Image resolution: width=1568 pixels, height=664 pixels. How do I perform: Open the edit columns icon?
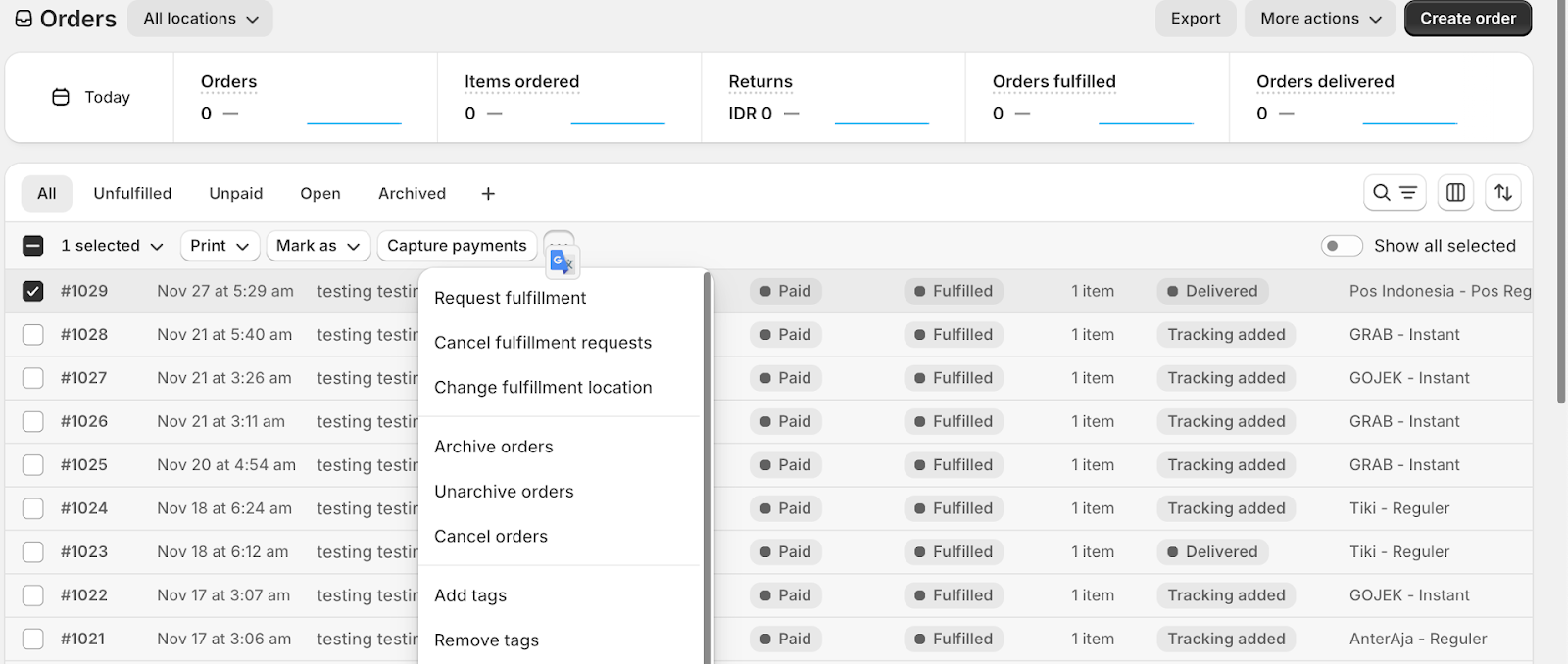(x=1455, y=193)
